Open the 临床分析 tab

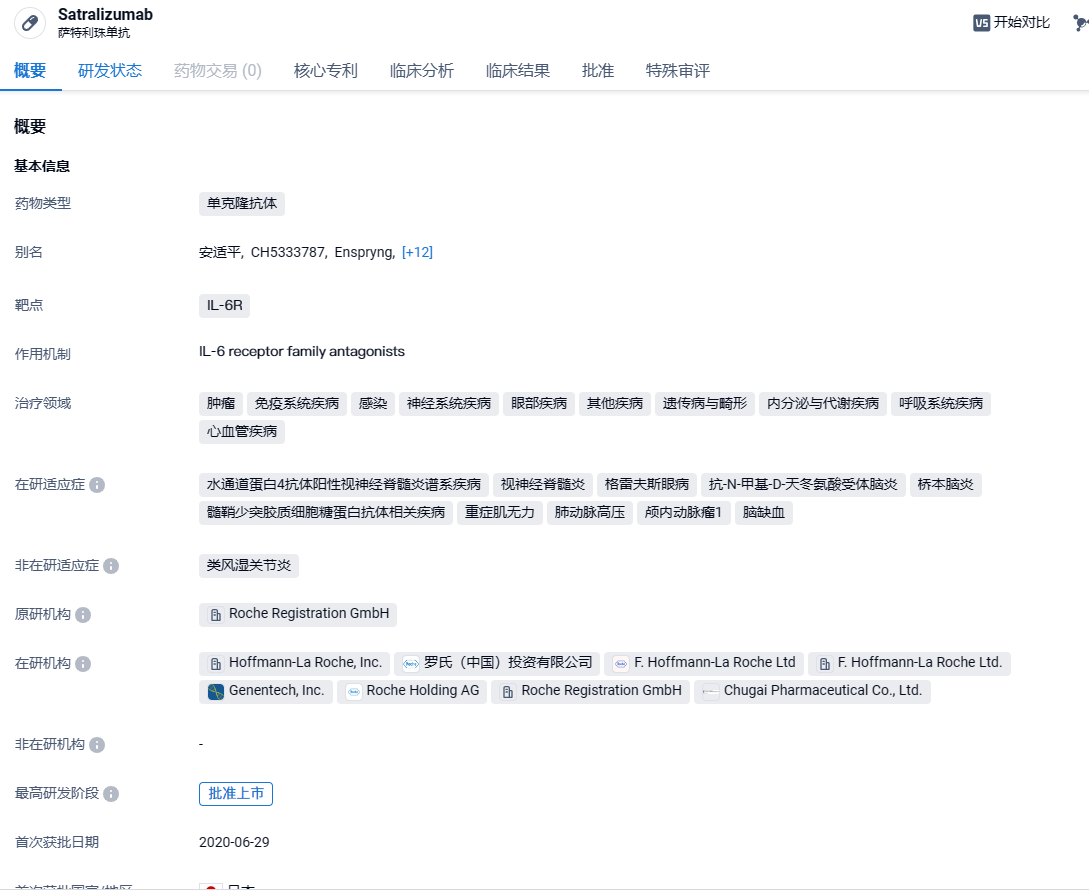click(422, 71)
